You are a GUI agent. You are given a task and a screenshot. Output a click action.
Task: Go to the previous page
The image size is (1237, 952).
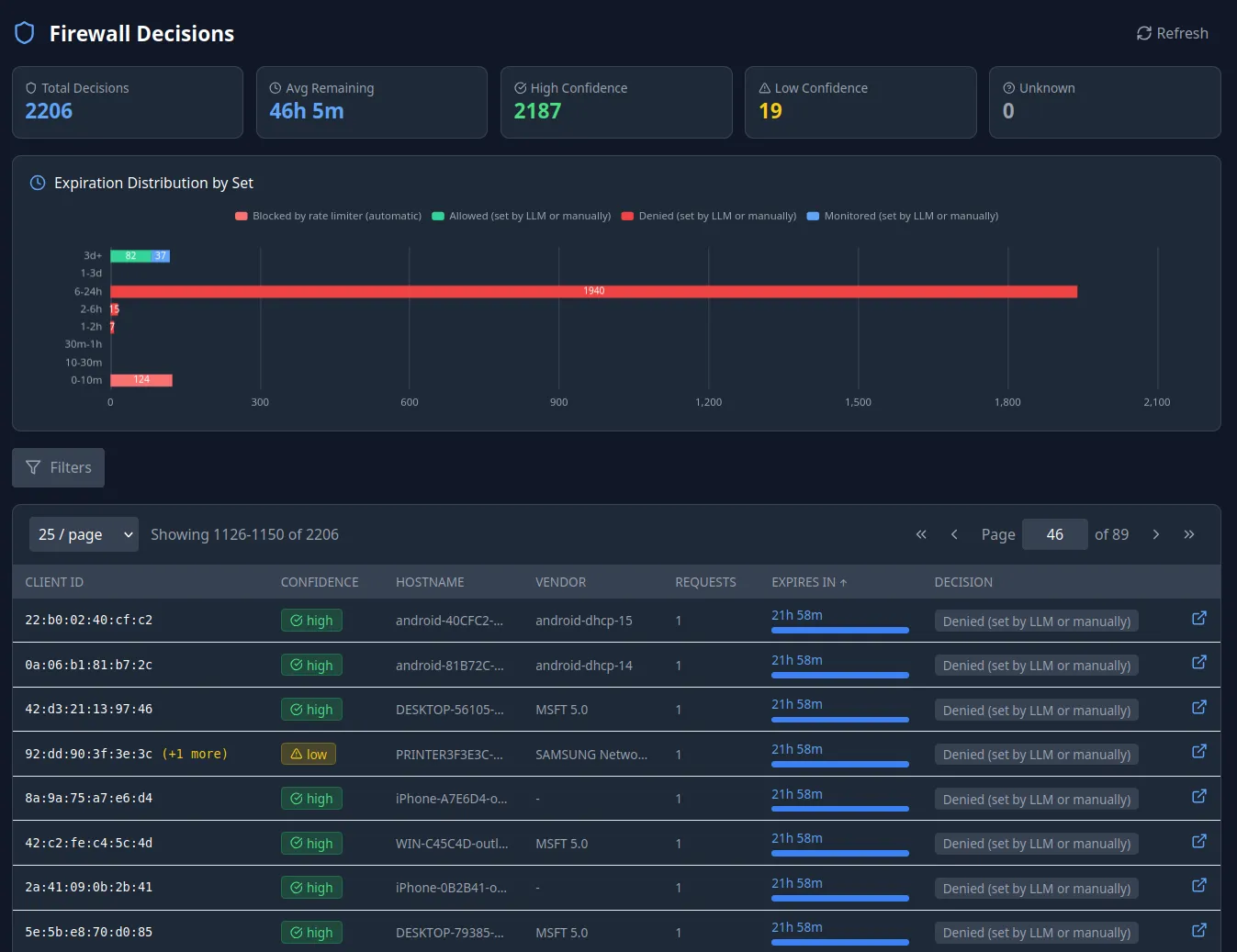click(954, 534)
